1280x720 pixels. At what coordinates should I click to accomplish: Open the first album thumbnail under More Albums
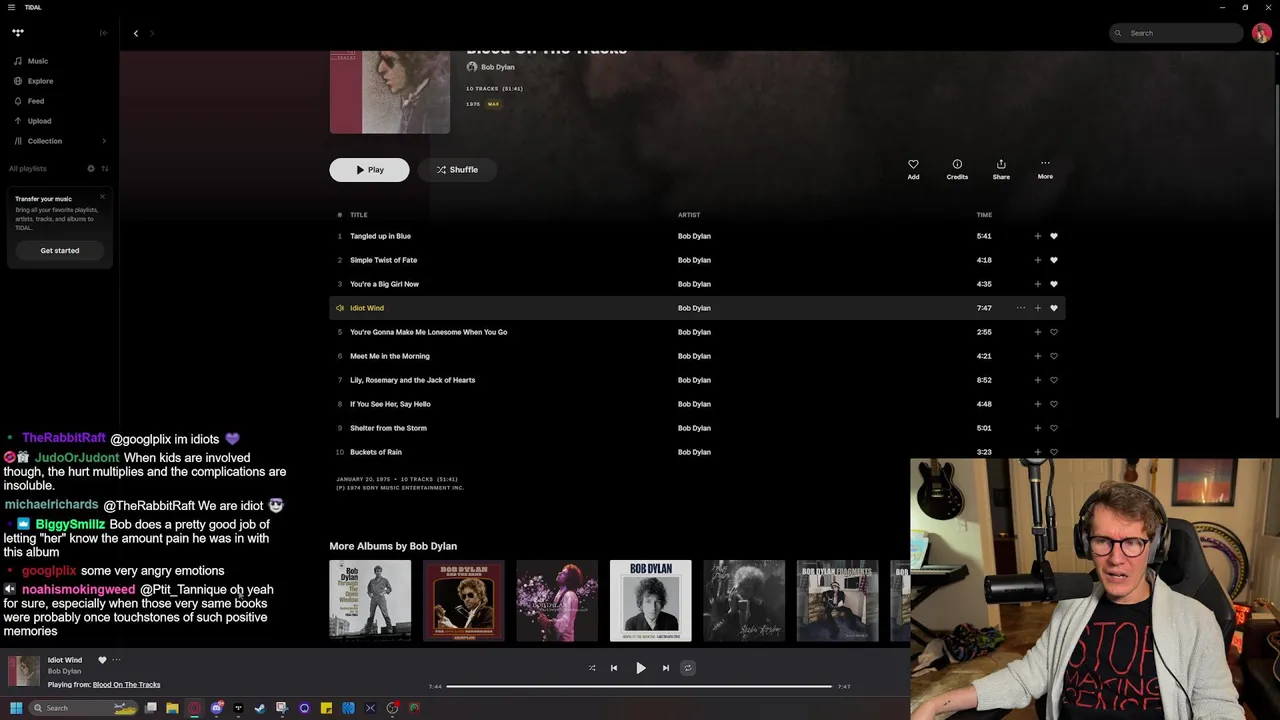pyautogui.click(x=370, y=601)
